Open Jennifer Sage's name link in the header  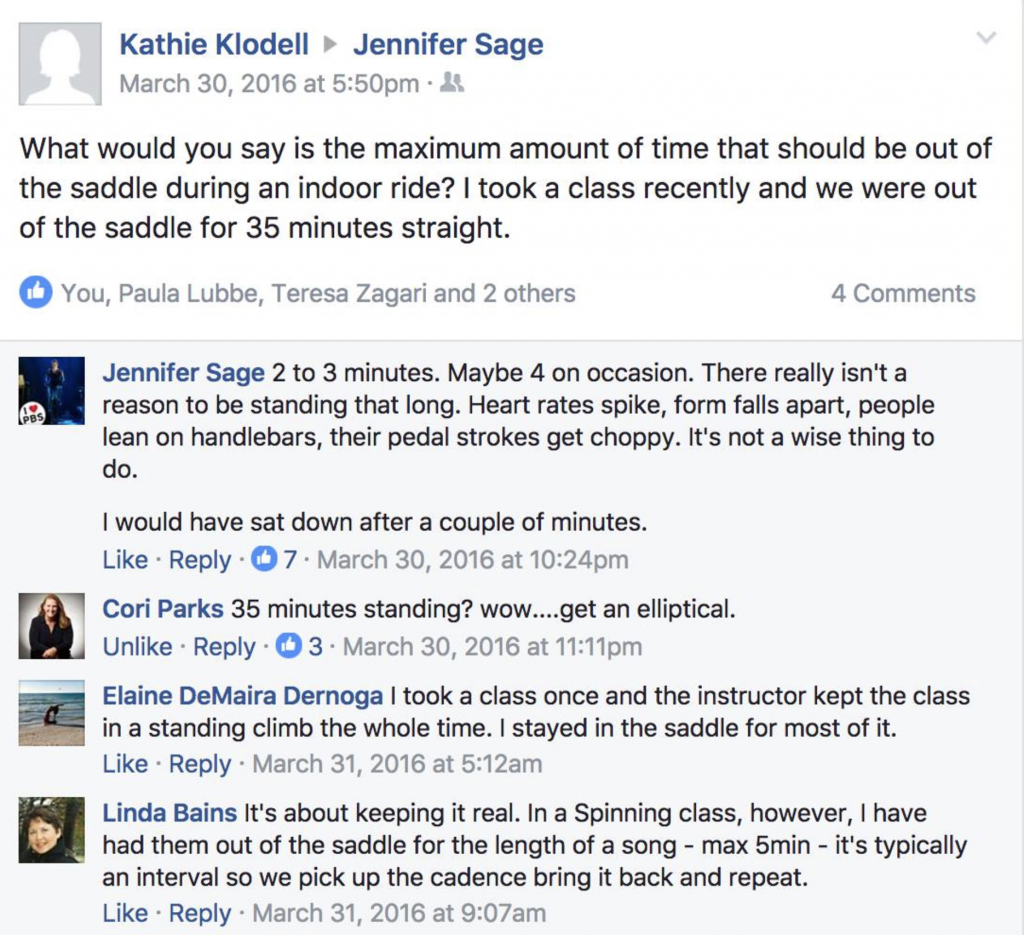point(448,44)
